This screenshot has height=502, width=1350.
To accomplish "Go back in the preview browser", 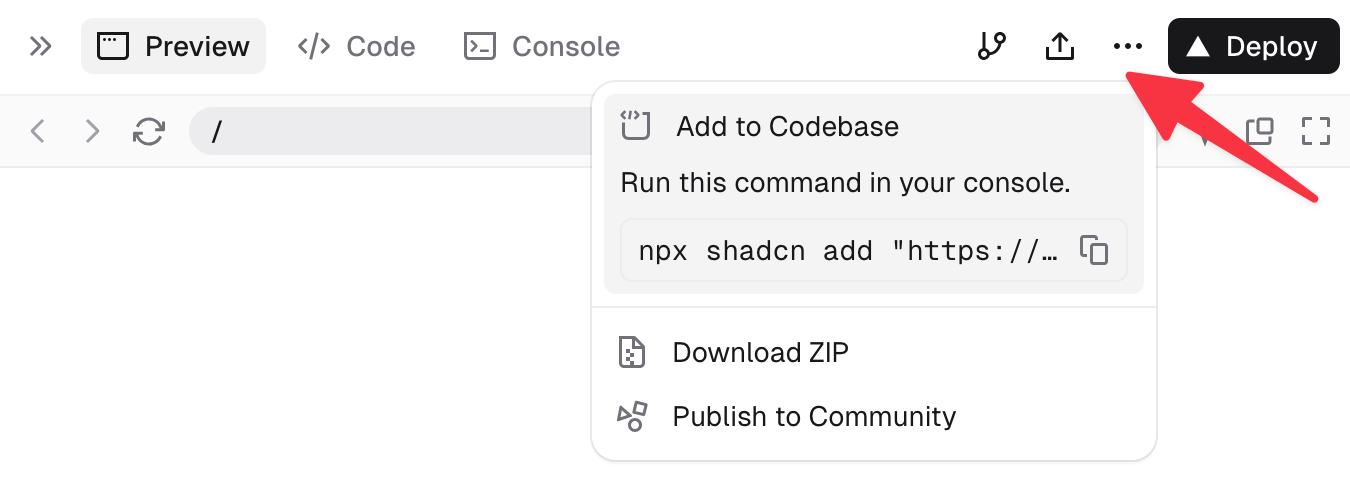I will 38,131.
